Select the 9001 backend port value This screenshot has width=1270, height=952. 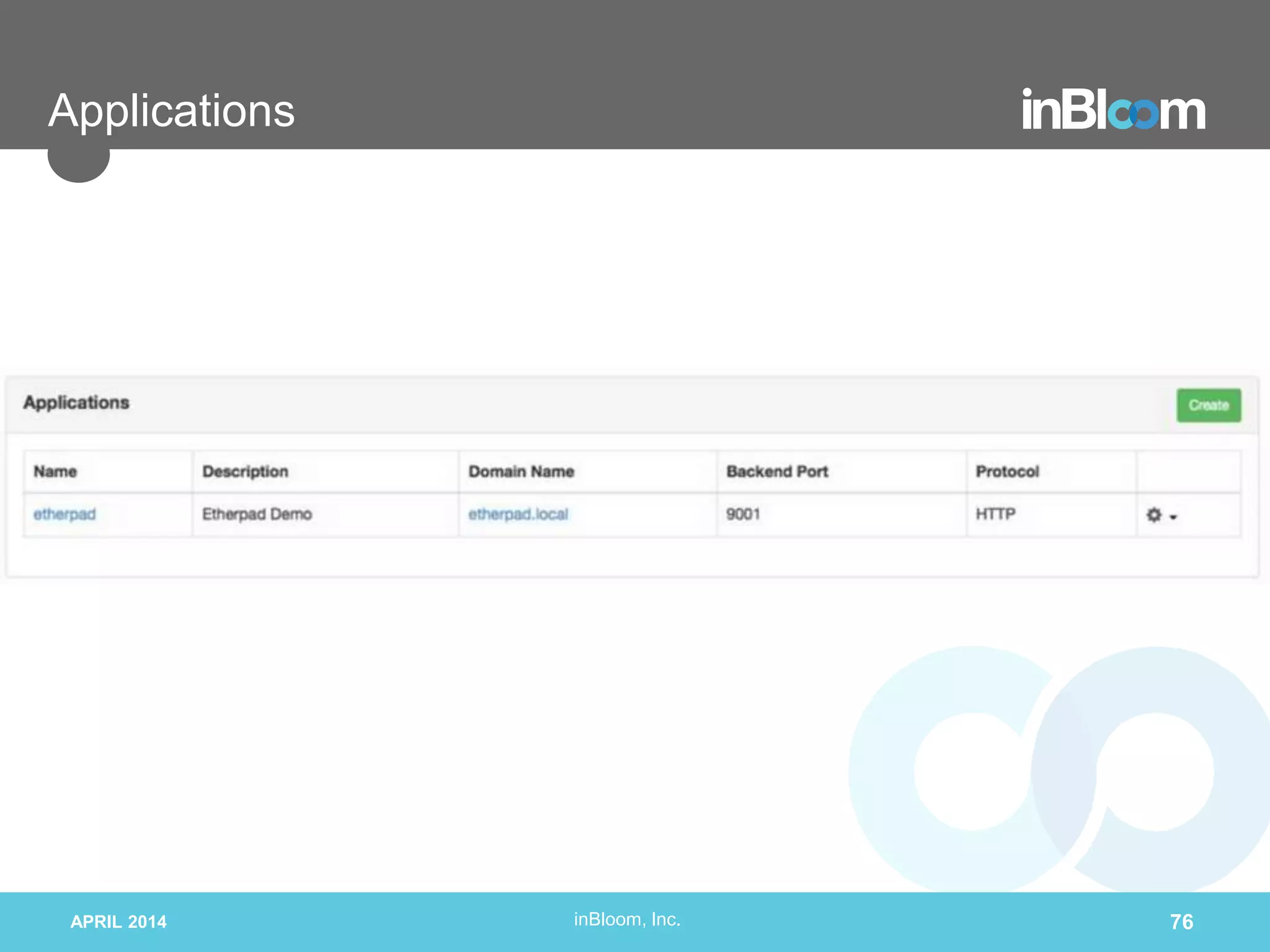pyautogui.click(x=743, y=514)
